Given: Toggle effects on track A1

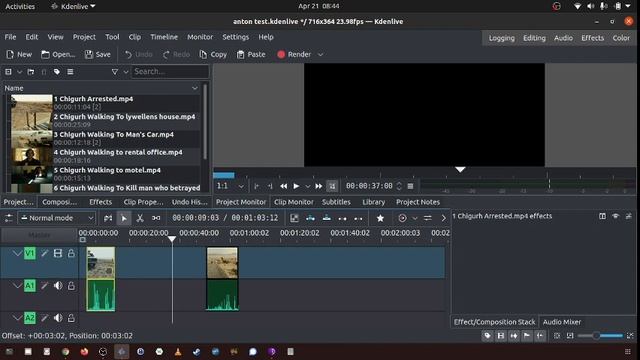Looking at the screenshot, I should click(44, 286).
